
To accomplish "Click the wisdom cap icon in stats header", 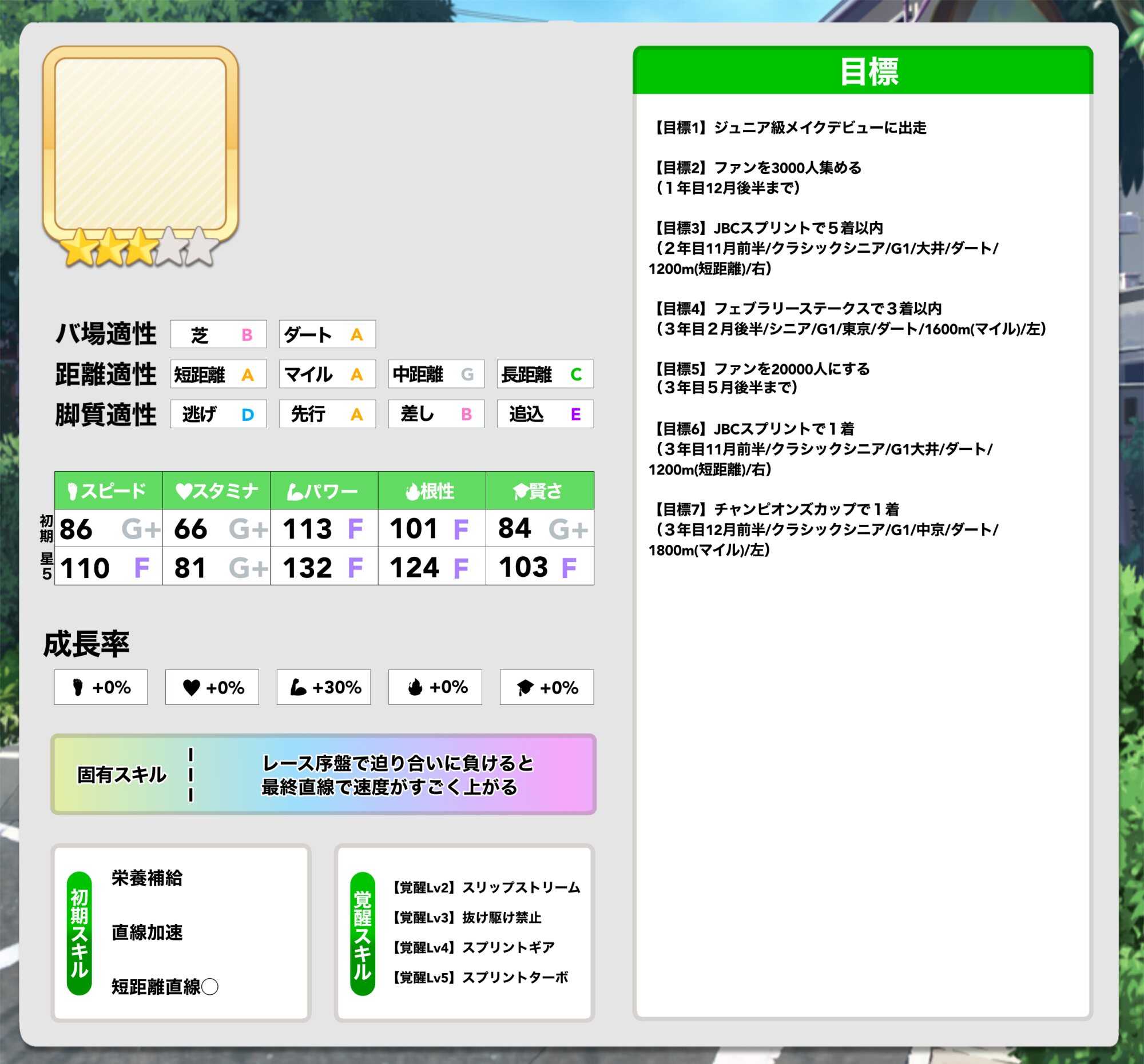I will coord(521,492).
